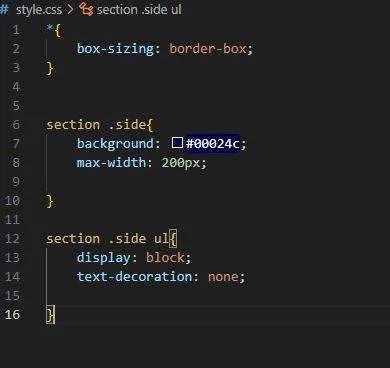Click line number 7 in the gutter
Screen dimensions: 390x368
16,144
